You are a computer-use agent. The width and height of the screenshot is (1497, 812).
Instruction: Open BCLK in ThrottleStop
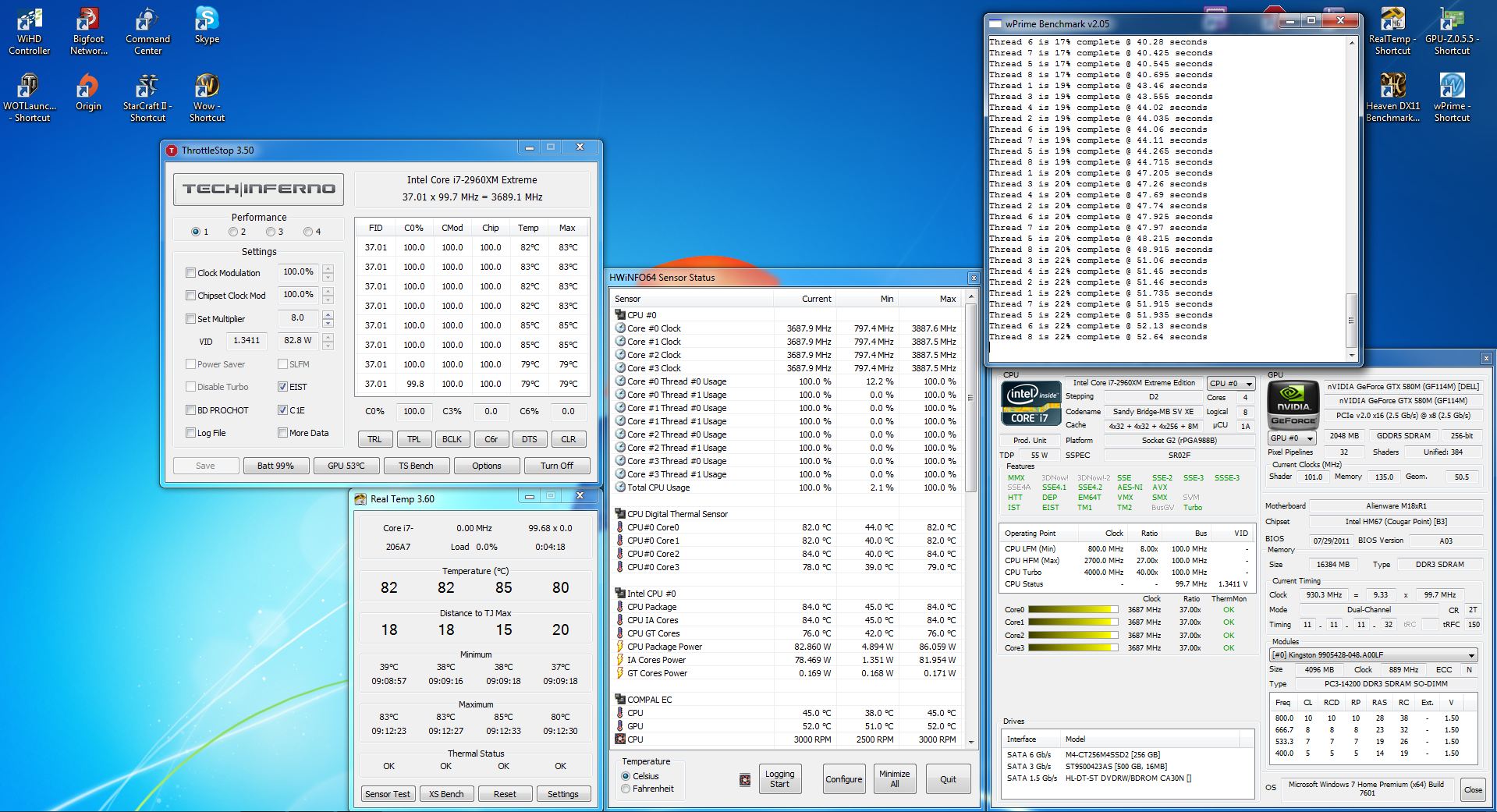coord(452,439)
